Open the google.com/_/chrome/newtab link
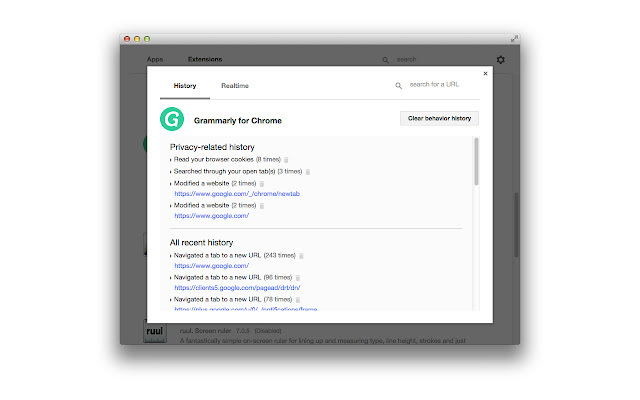 coord(237,194)
